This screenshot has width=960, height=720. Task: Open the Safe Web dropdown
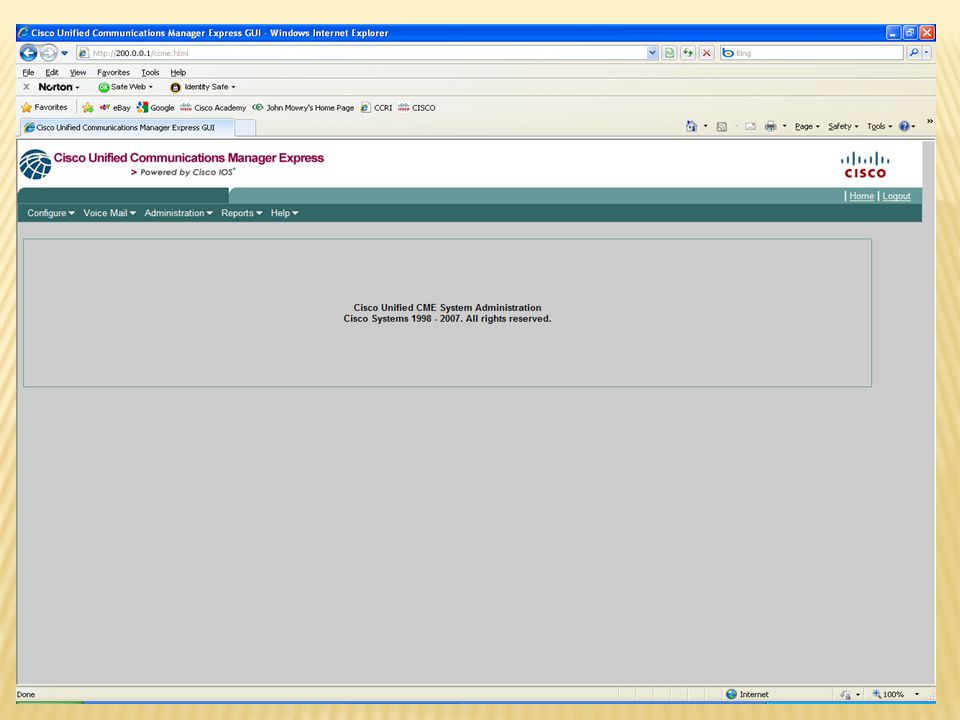126,87
